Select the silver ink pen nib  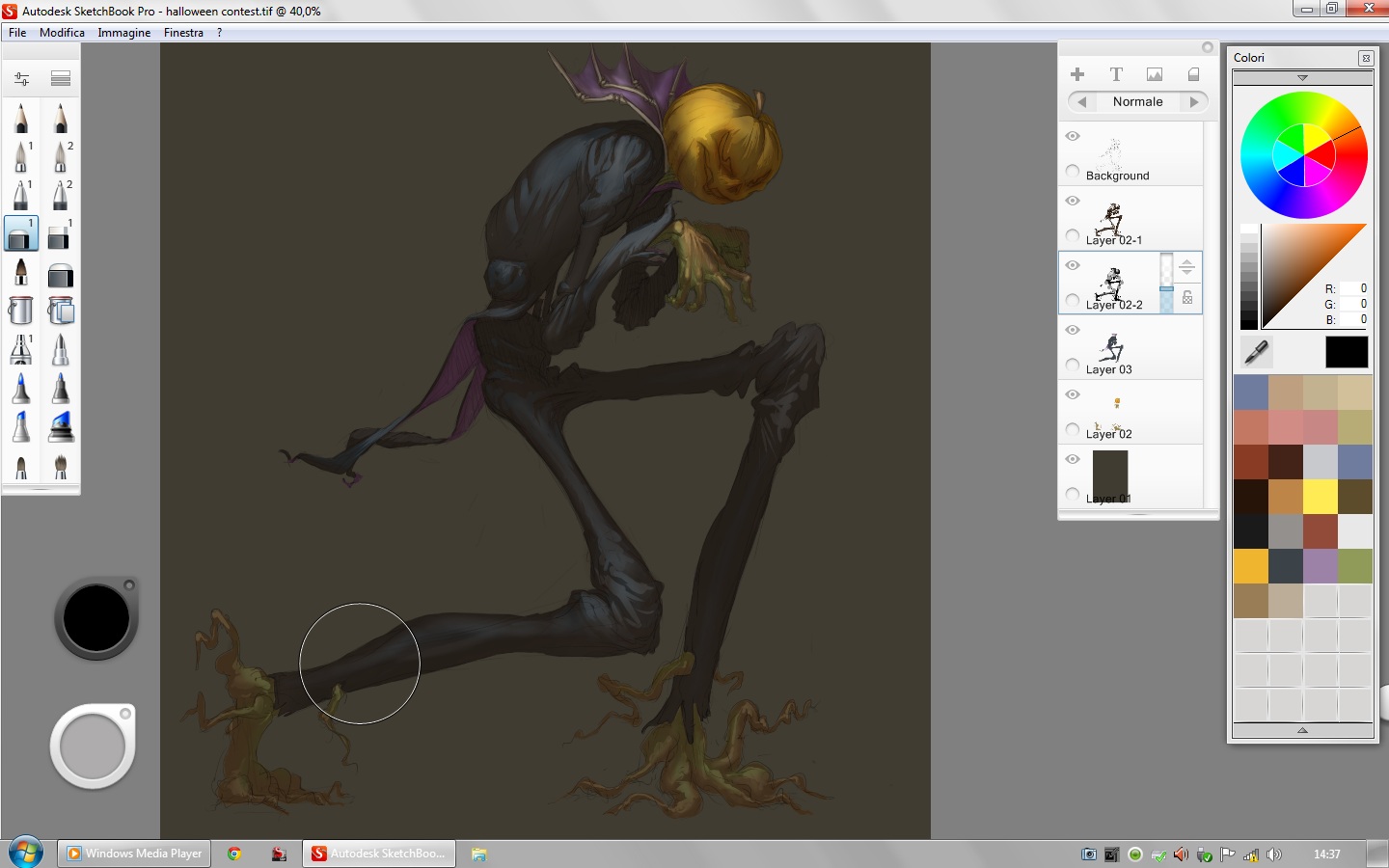pyautogui.click(x=60, y=349)
